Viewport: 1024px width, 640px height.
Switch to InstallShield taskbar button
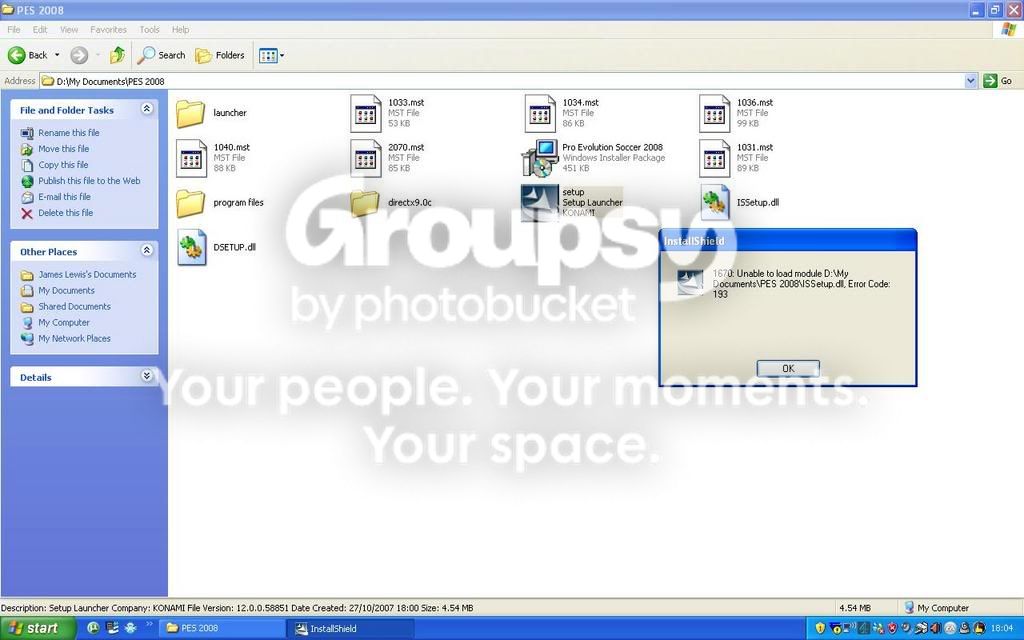click(351, 628)
